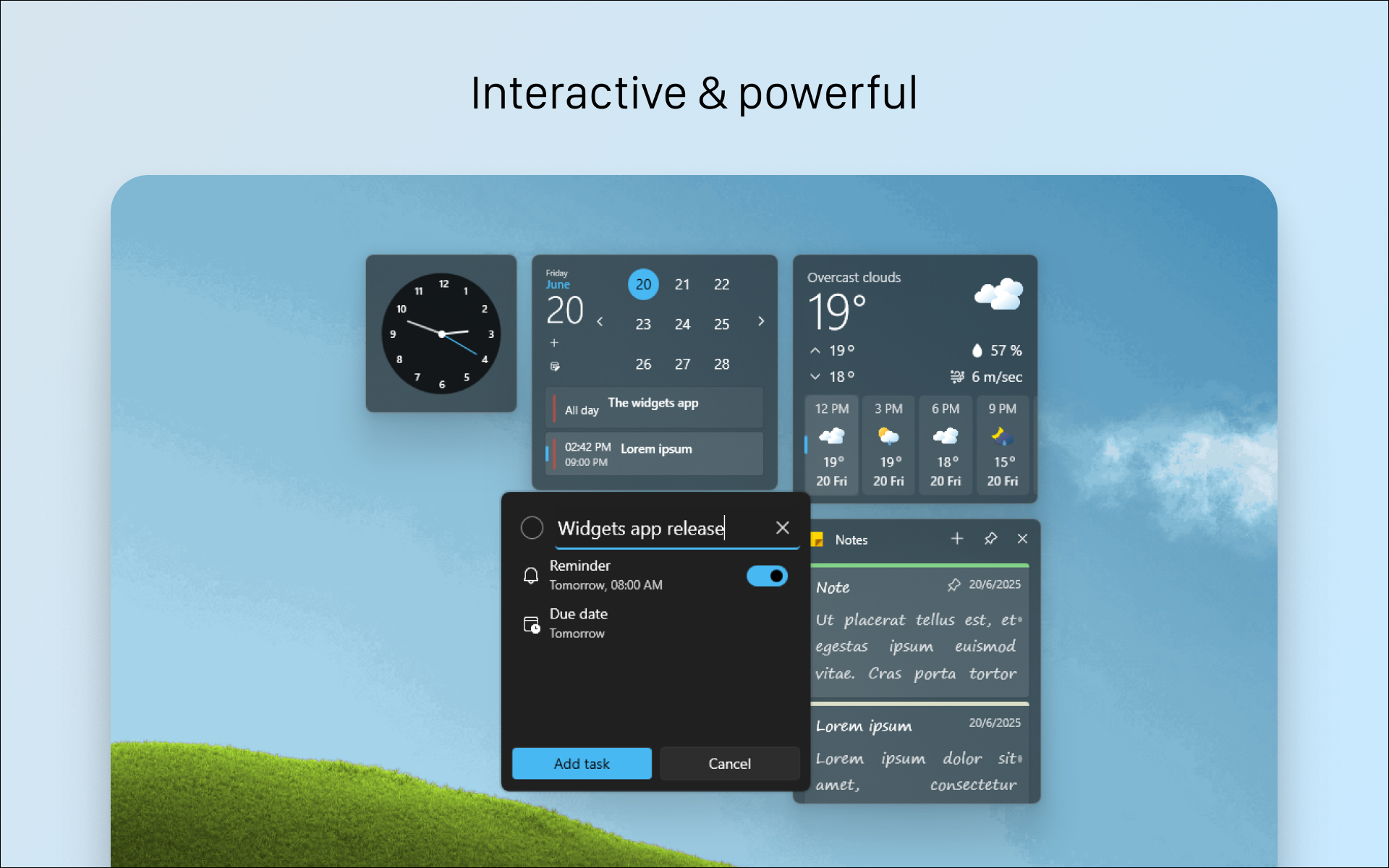The image size is (1389, 868).
Task: Go to previous week with left chevron
Action: click(600, 322)
